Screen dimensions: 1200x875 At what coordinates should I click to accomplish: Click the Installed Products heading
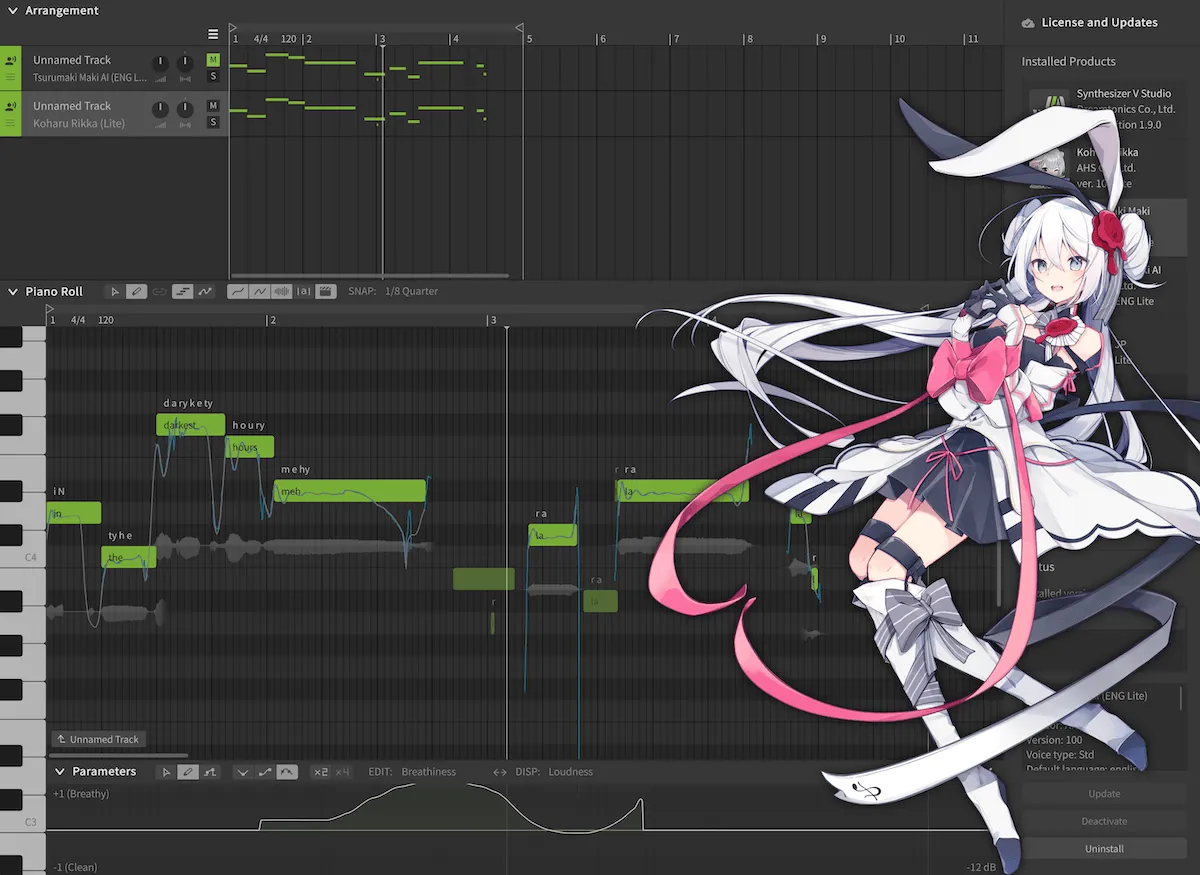pyautogui.click(x=1068, y=61)
